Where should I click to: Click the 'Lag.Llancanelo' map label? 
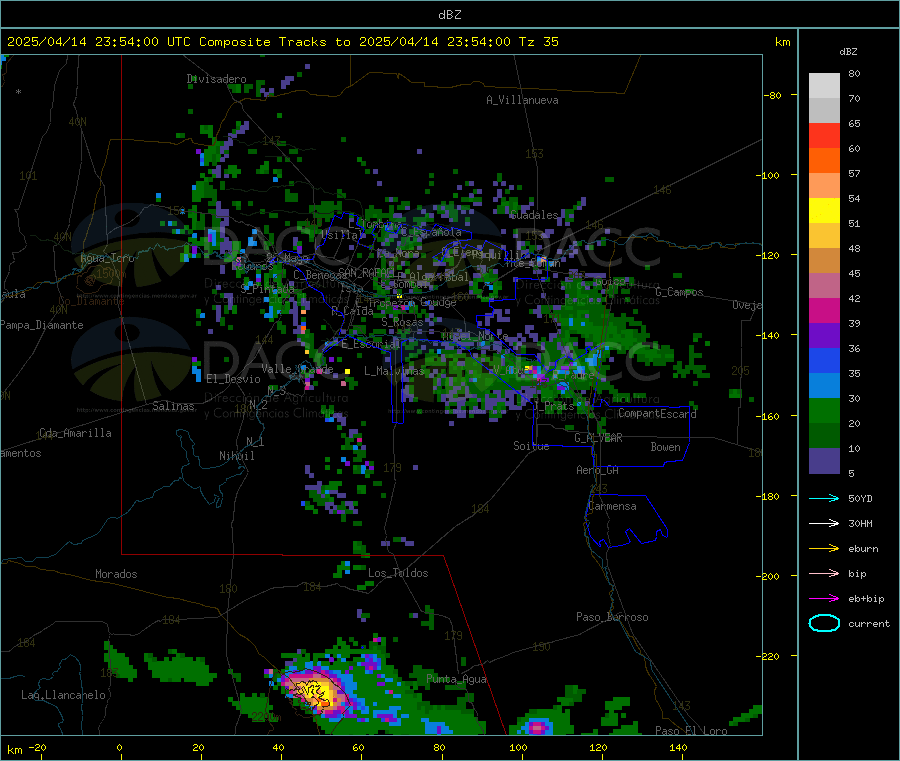pyautogui.click(x=63, y=695)
